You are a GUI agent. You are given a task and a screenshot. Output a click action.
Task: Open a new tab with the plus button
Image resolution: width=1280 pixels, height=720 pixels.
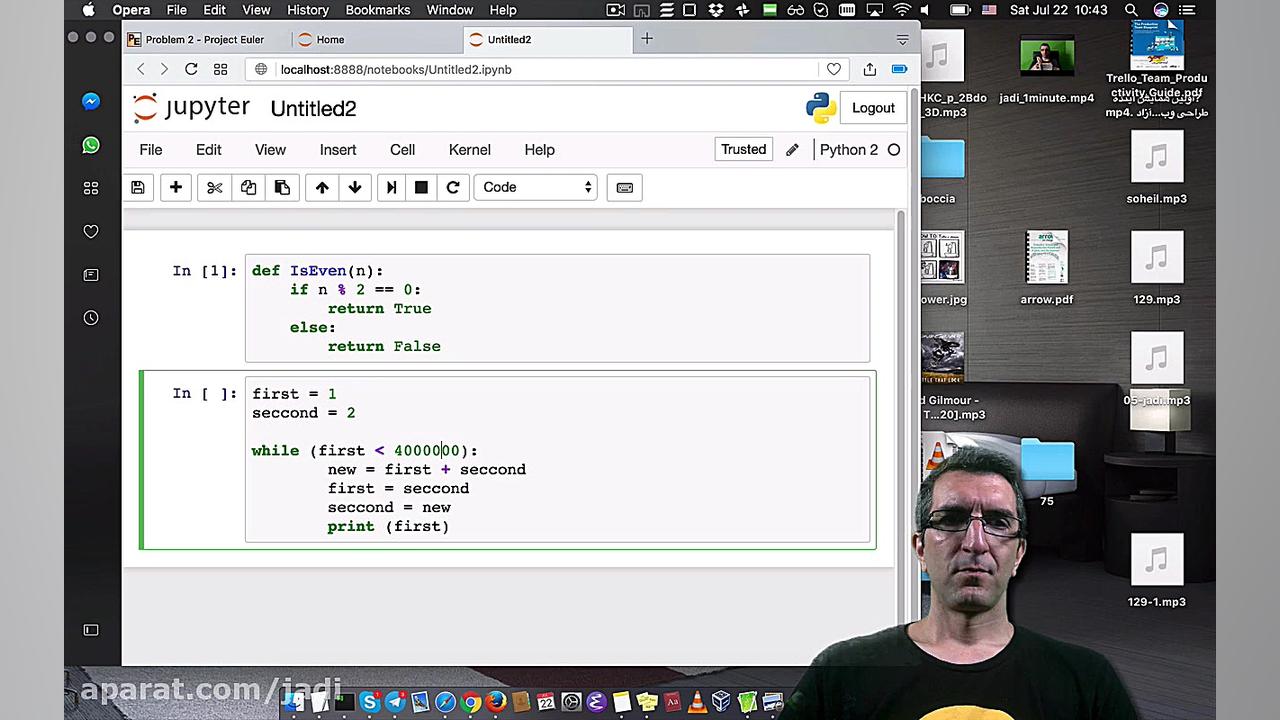point(647,39)
